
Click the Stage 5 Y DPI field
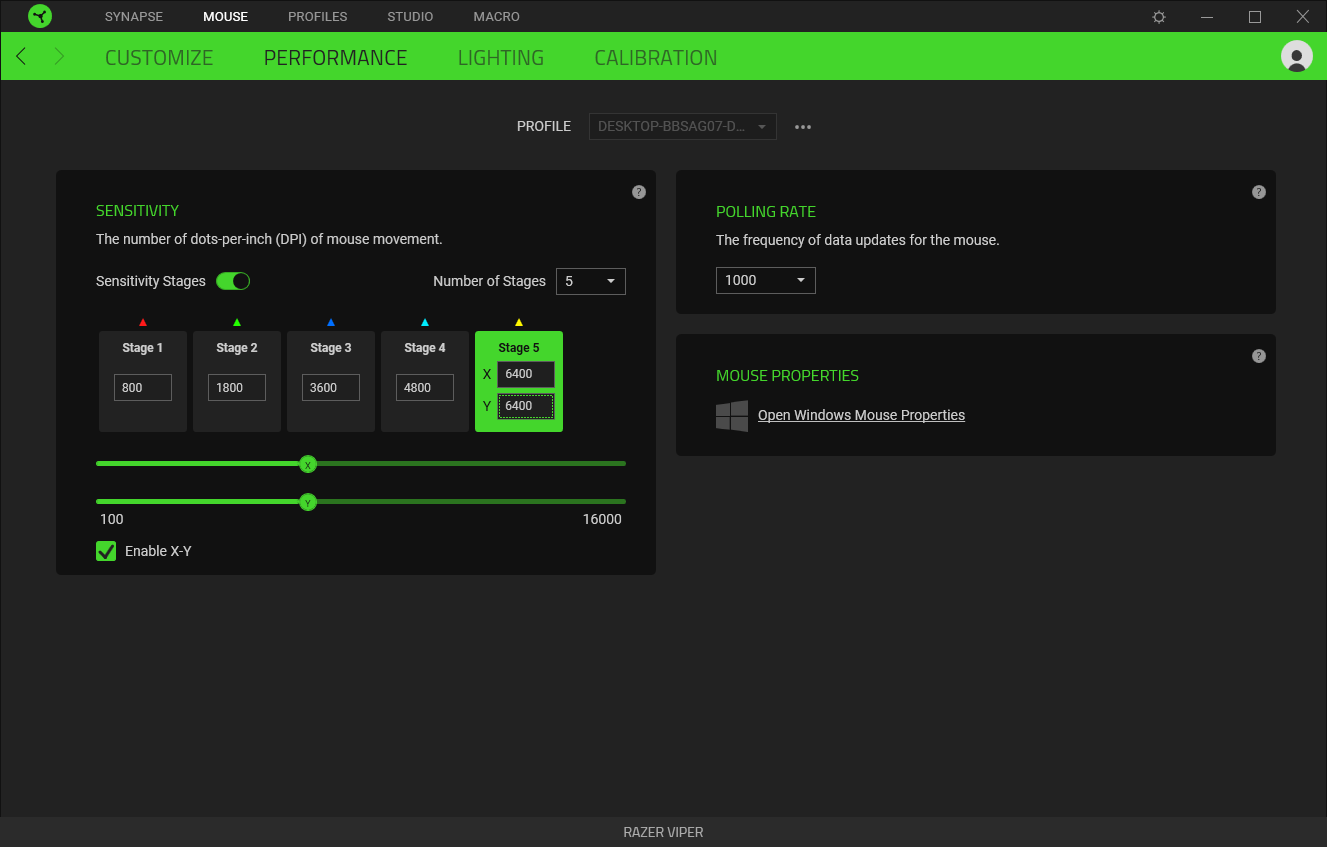click(526, 406)
